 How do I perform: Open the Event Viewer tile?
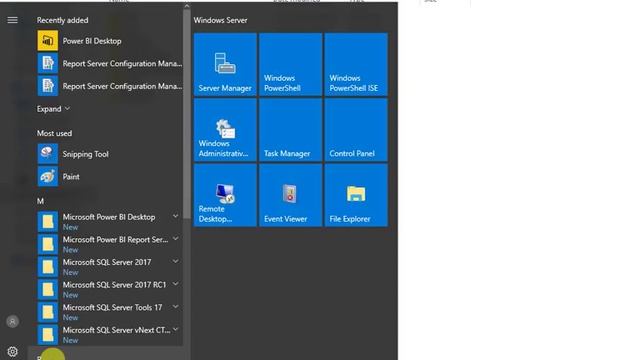coord(291,195)
